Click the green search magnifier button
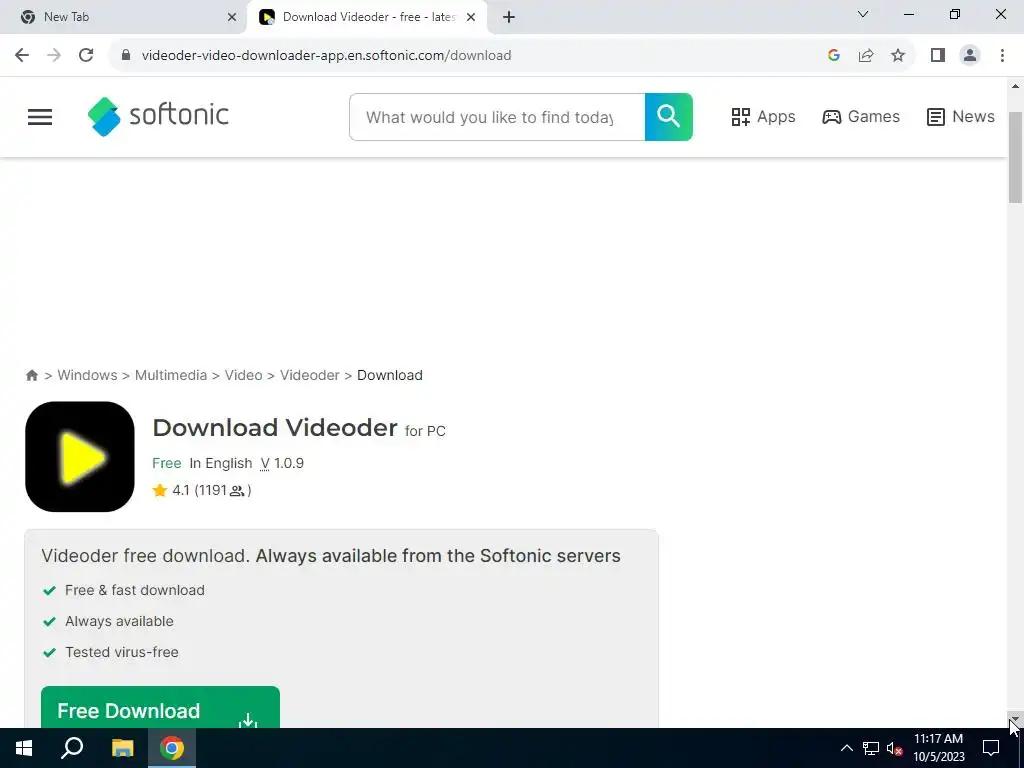The height and width of the screenshot is (768, 1024). tap(668, 117)
